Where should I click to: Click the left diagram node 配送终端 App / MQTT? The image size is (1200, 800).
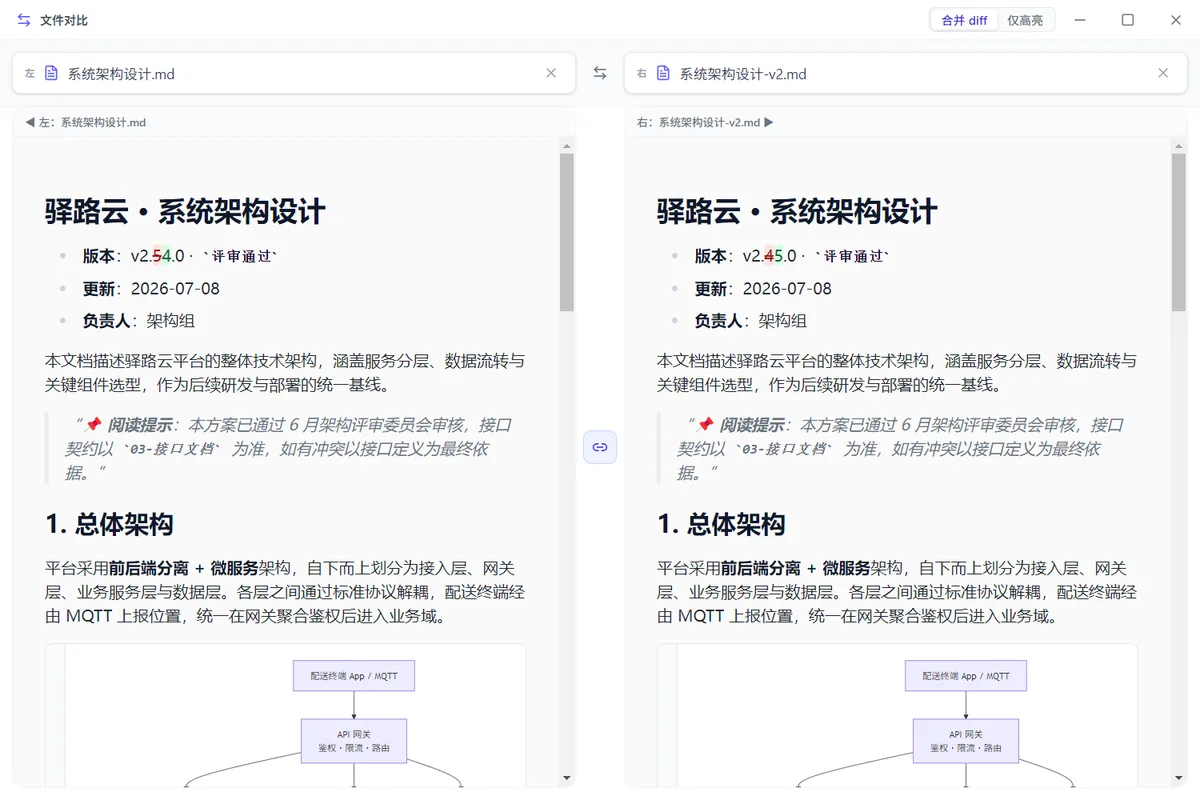click(x=354, y=676)
